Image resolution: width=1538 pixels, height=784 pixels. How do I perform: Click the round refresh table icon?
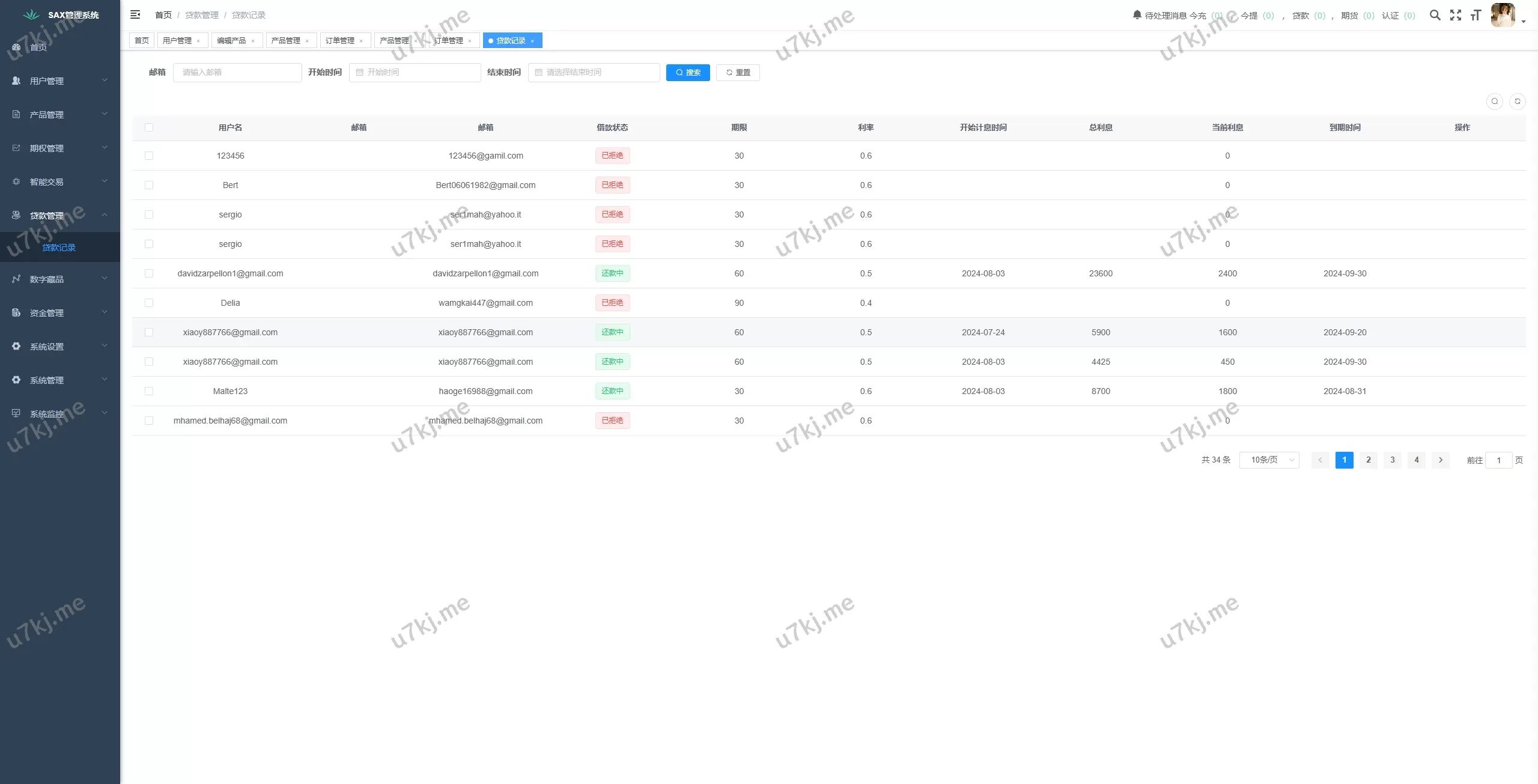tap(1517, 102)
